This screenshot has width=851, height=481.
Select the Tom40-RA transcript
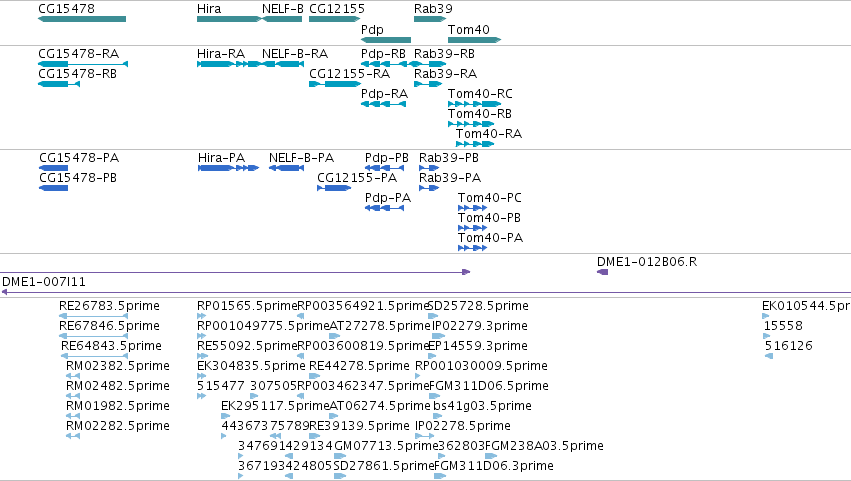(475, 144)
